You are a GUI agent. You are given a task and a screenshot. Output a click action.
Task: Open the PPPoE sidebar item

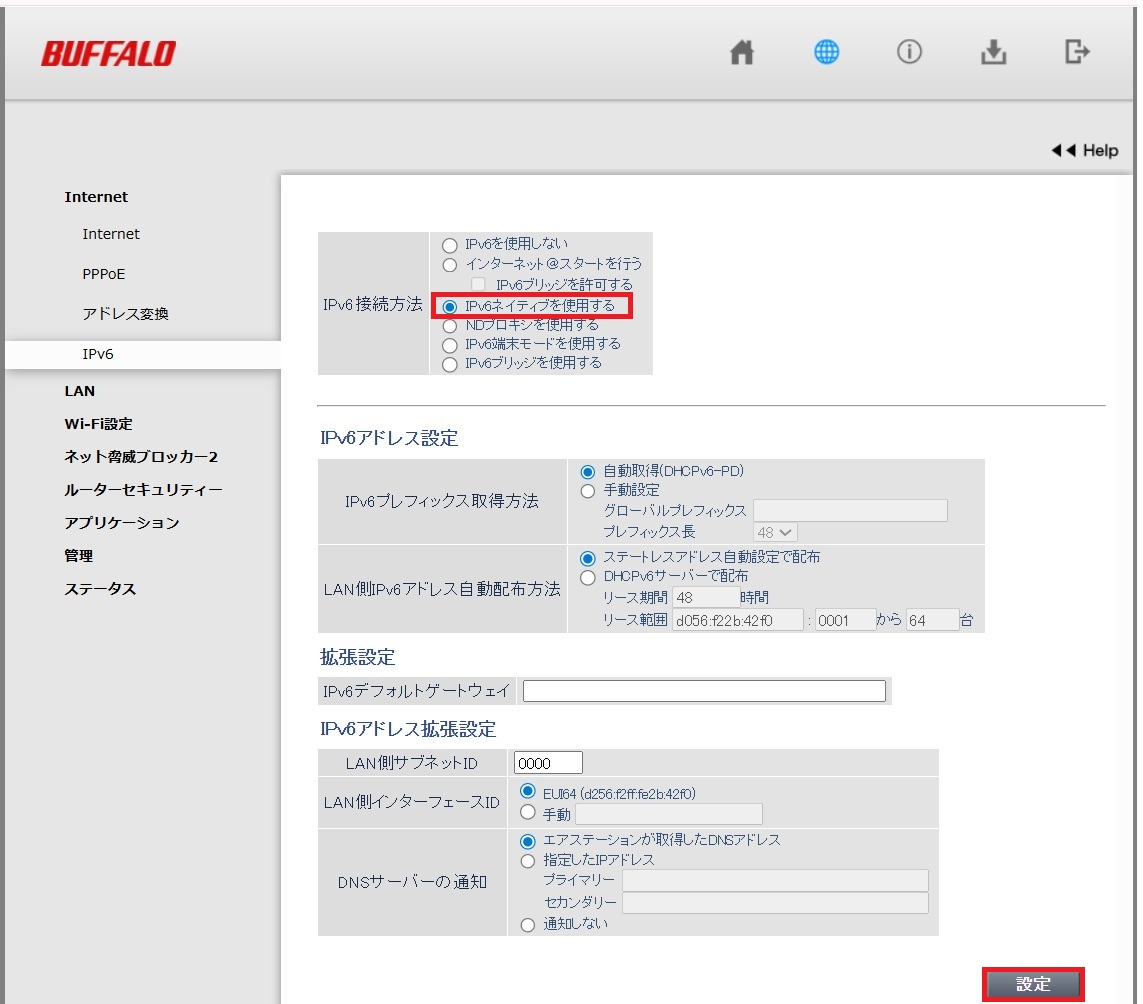click(x=104, y=274)
